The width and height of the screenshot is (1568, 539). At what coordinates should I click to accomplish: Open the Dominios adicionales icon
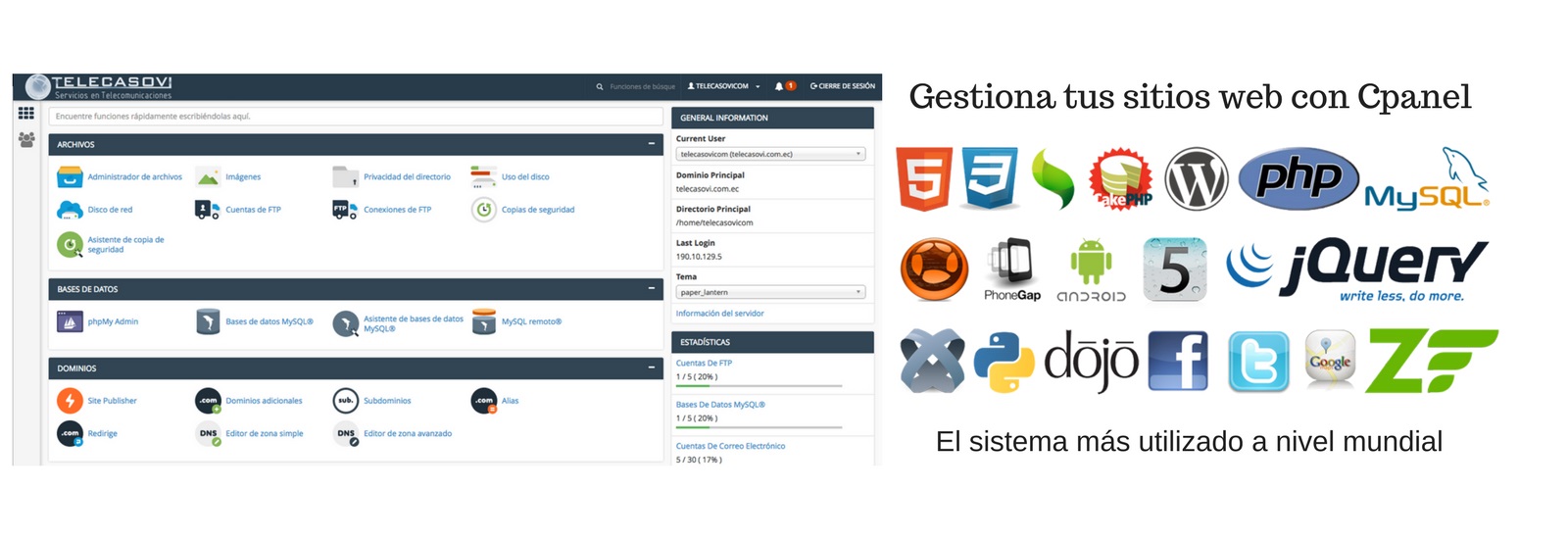point(208,401)
